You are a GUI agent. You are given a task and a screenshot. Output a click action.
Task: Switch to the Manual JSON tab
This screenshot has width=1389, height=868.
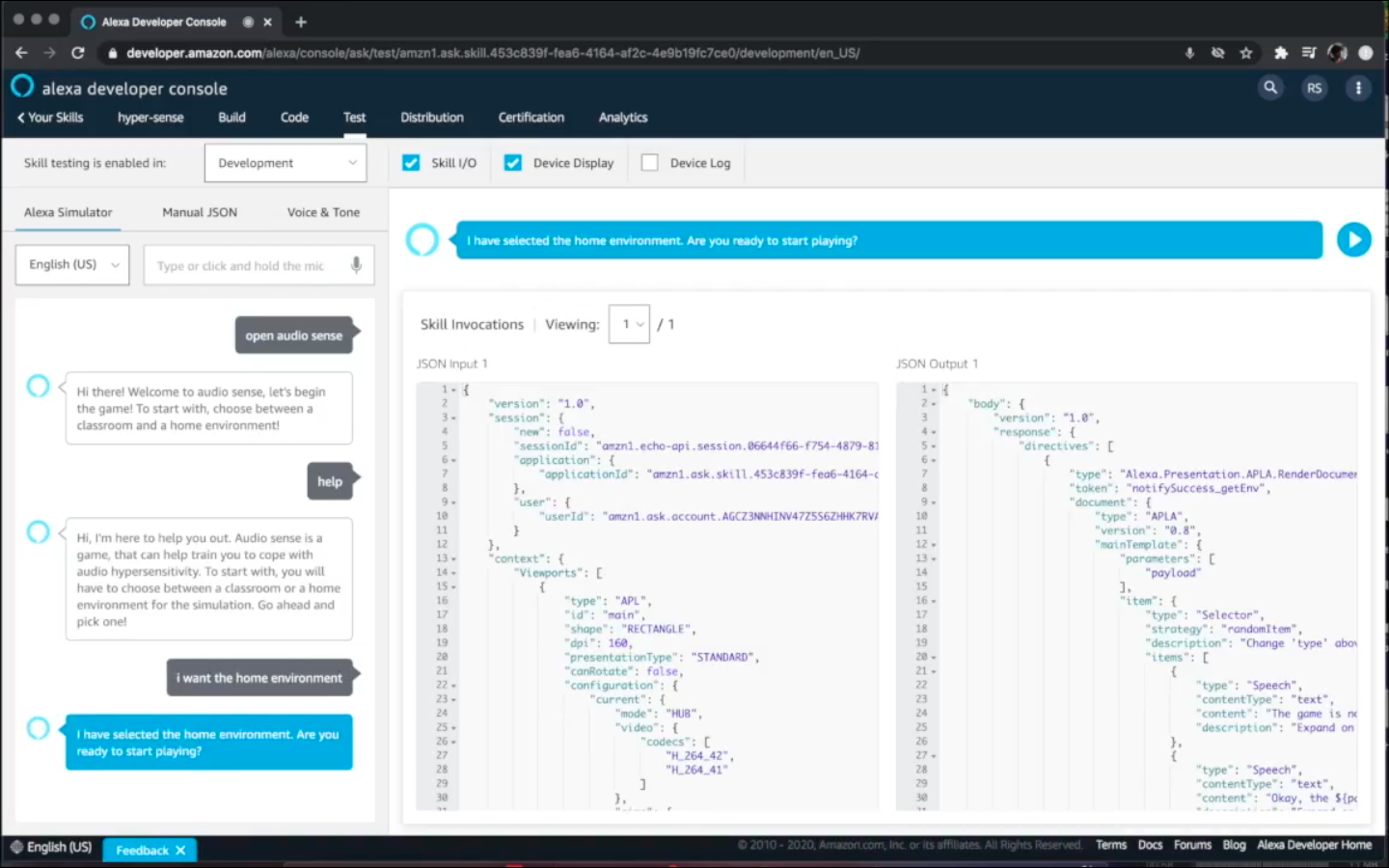pos(200,212)
